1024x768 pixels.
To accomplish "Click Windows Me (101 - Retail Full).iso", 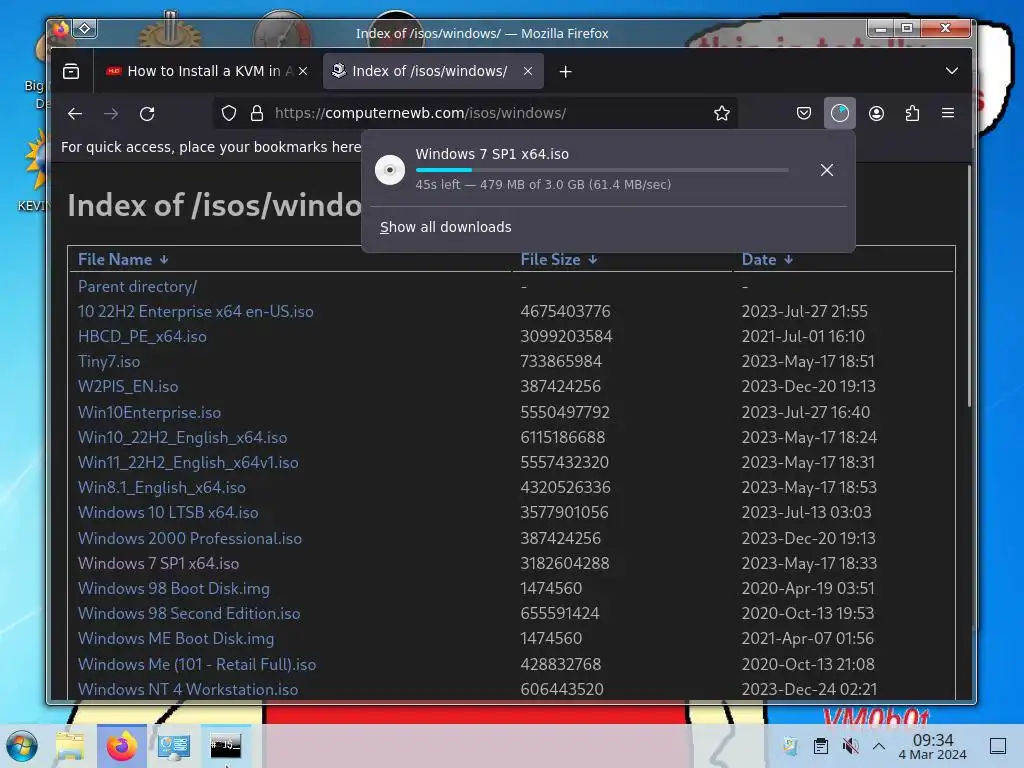I will tap(197, 664).
